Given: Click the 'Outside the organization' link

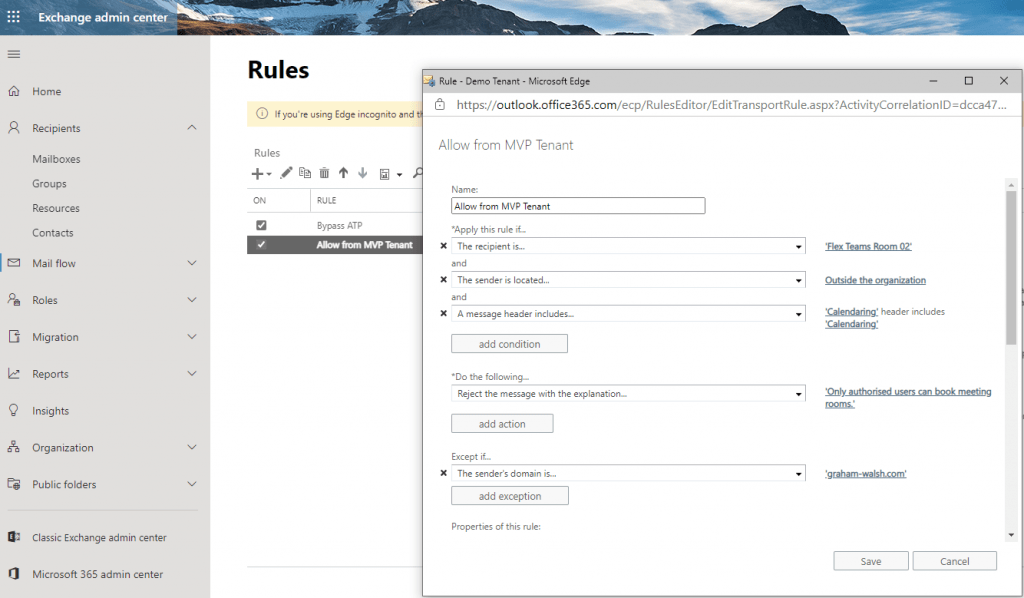Looking at the screenshot, I should [x=875, y=280].
